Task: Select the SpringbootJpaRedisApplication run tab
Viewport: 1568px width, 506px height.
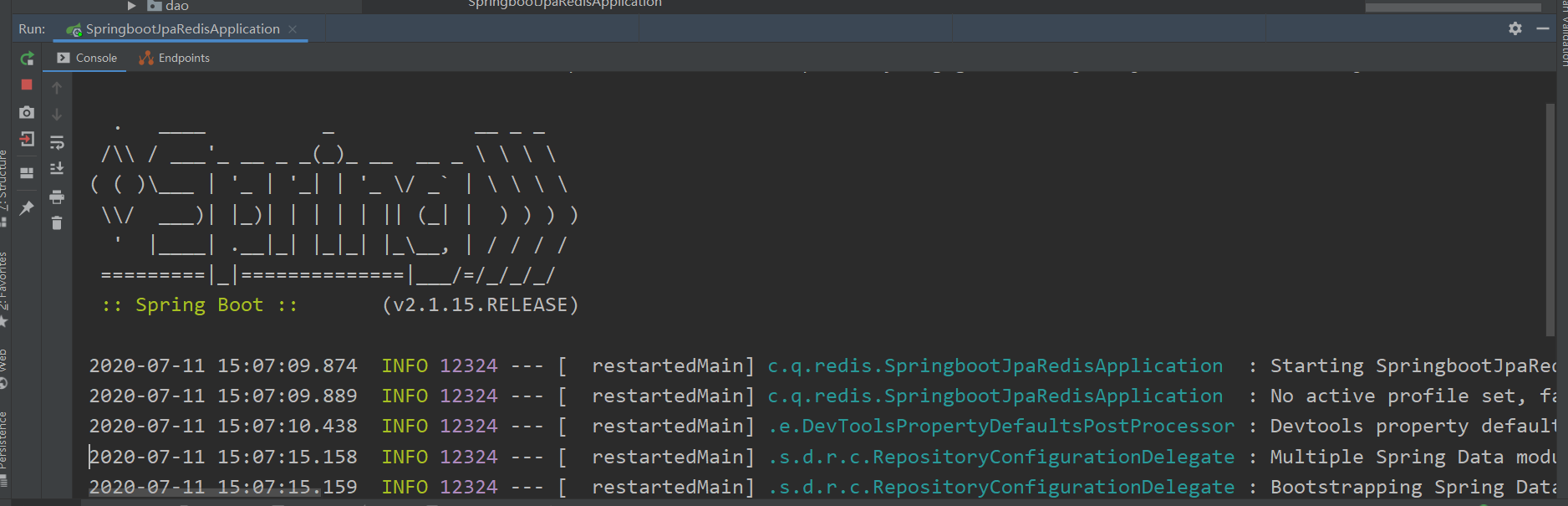Action: click(x=182, y=28)
